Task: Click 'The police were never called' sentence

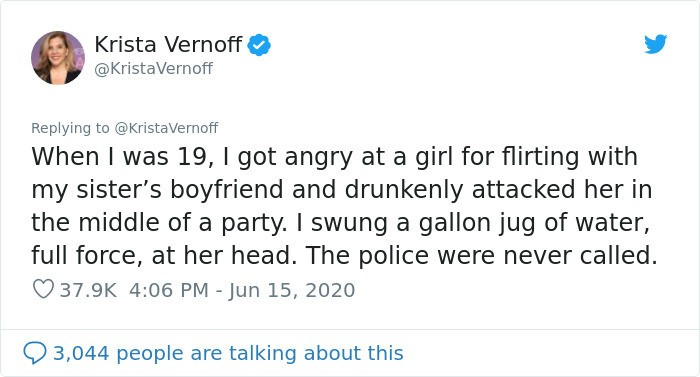Action: [x=481, y=256]
